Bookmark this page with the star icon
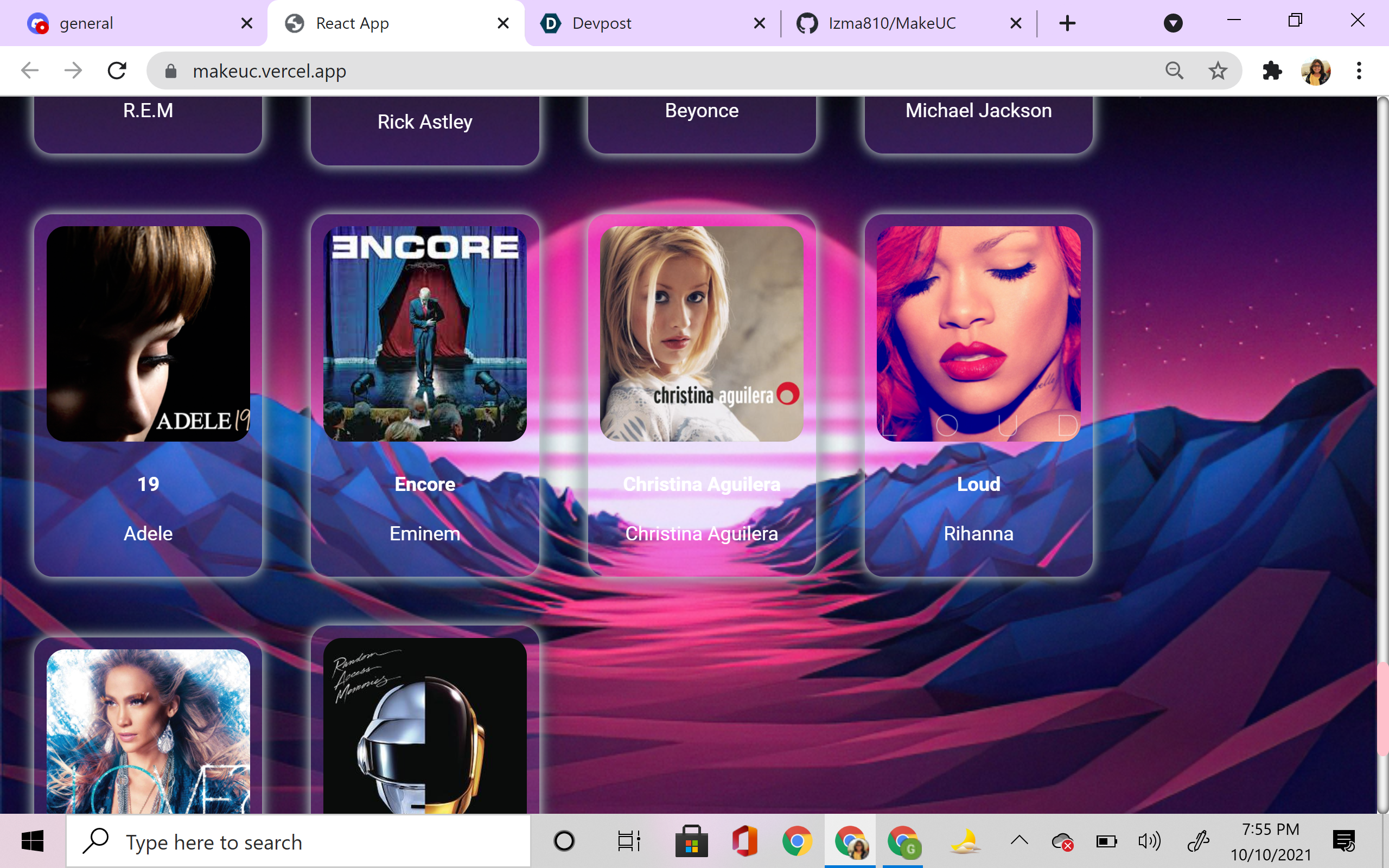Viewport: 1389px width, 868px height. point(1218,71)
